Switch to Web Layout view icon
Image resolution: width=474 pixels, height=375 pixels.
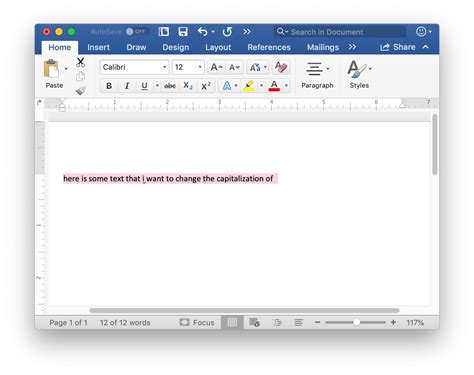tap(254, 322)
